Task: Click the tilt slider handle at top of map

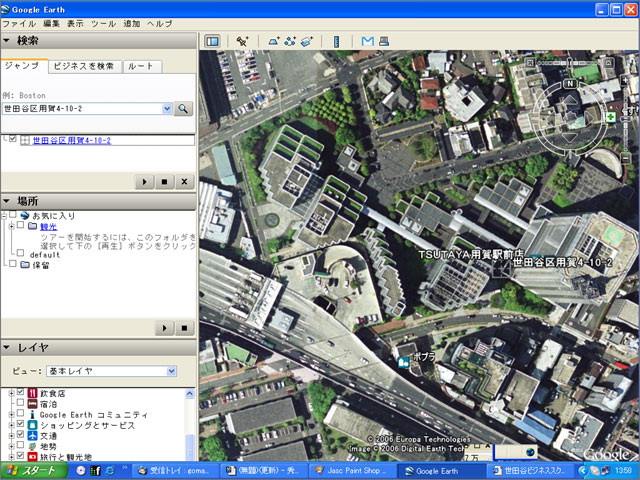Action: 569,62
